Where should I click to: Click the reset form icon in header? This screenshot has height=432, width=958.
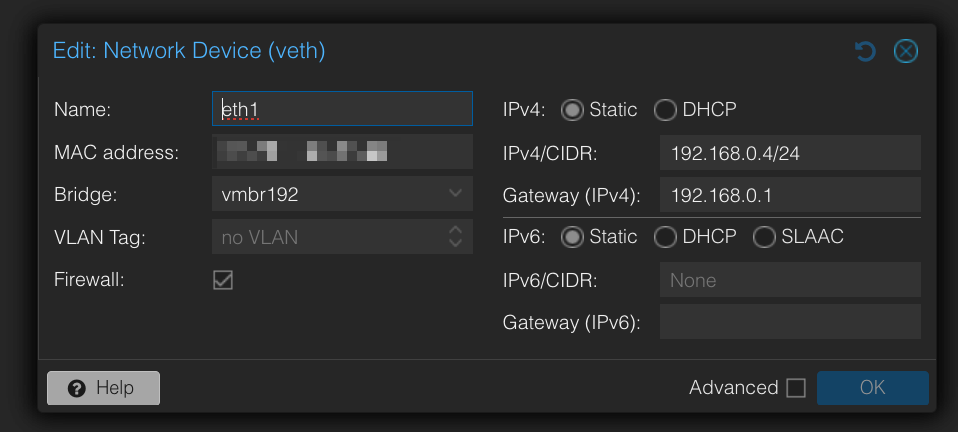click(x=866, y=51)
